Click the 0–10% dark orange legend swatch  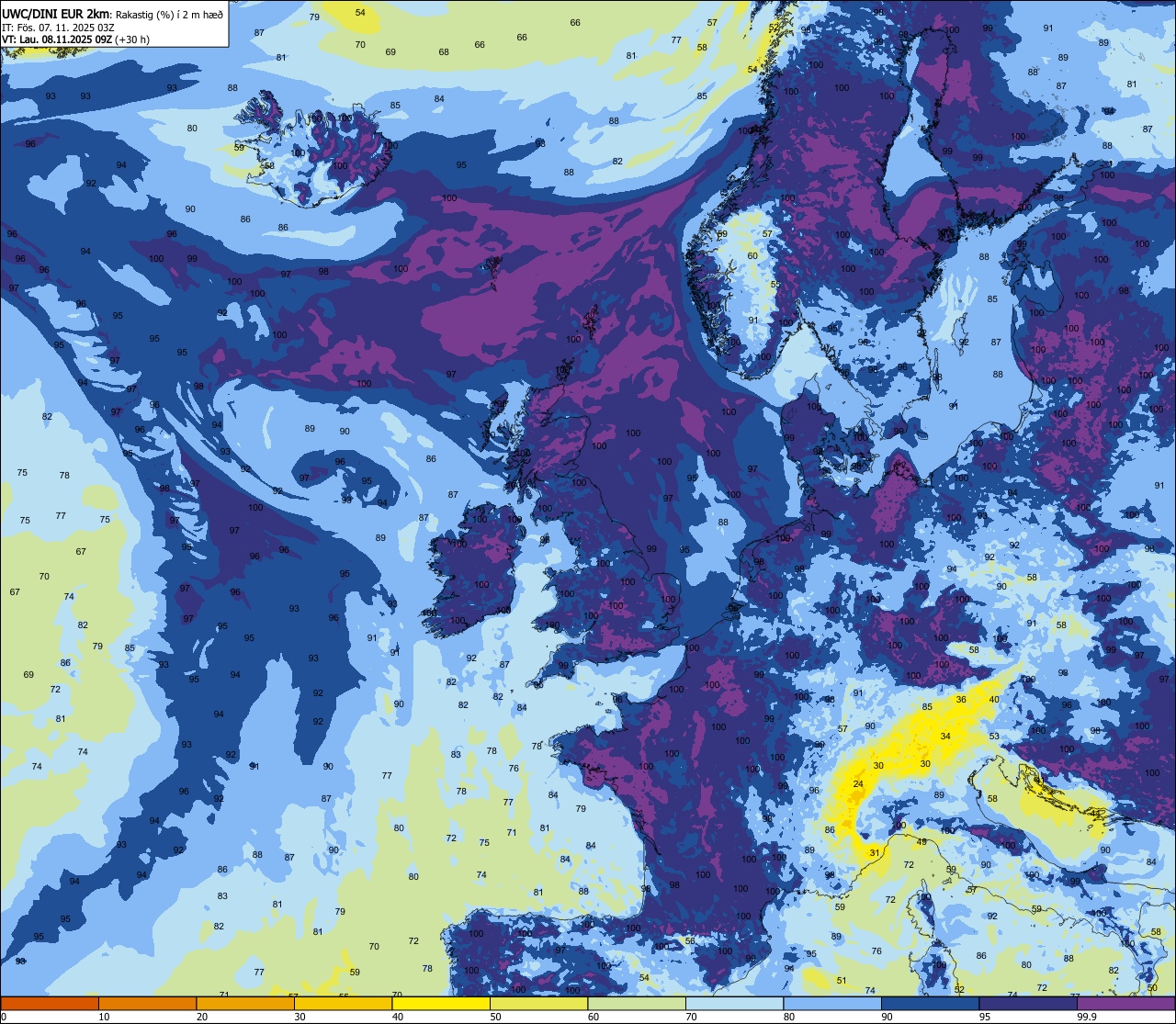click(50, 1003)
